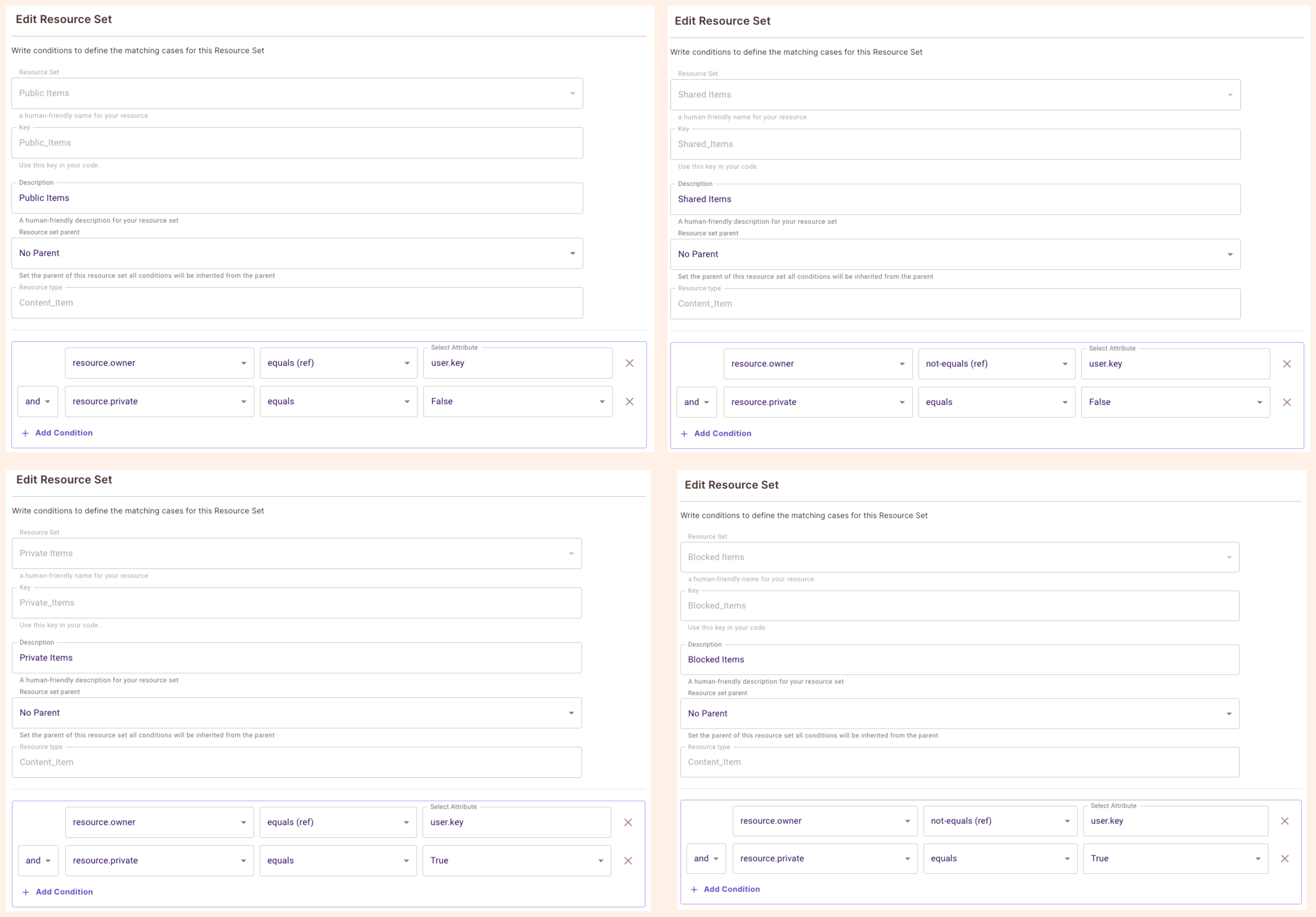Click Add Condition in Blocked Items panel
The image size is (1316, 917).
click(726, 889)
